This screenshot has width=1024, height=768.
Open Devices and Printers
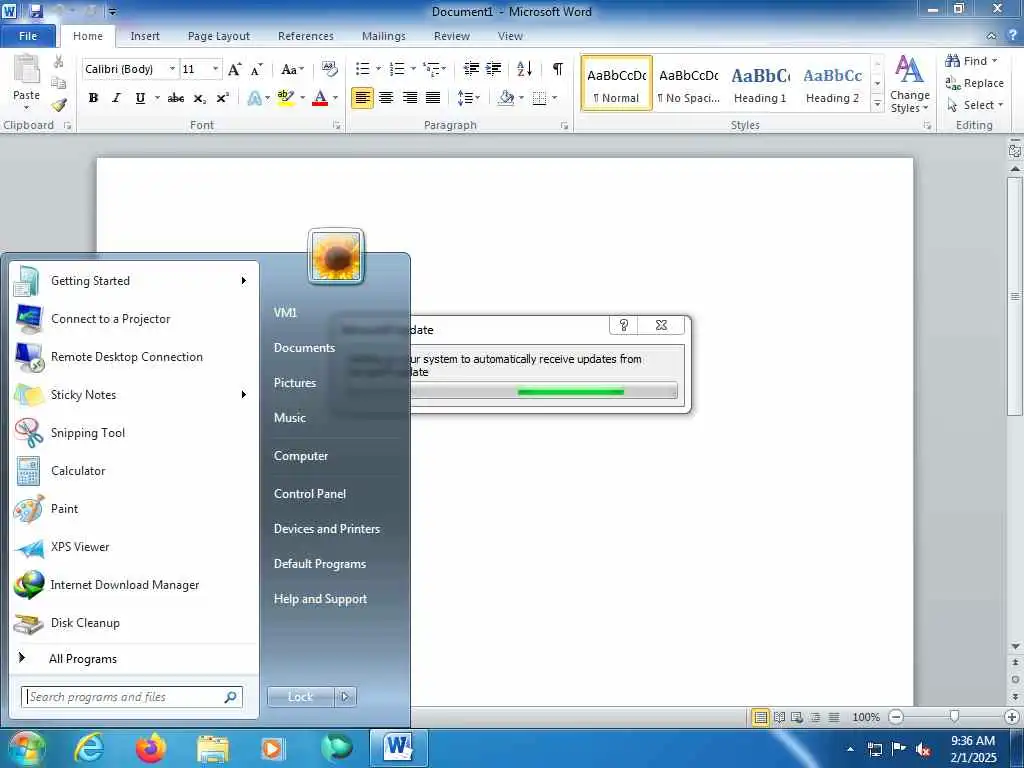click(x=327, y=529)
